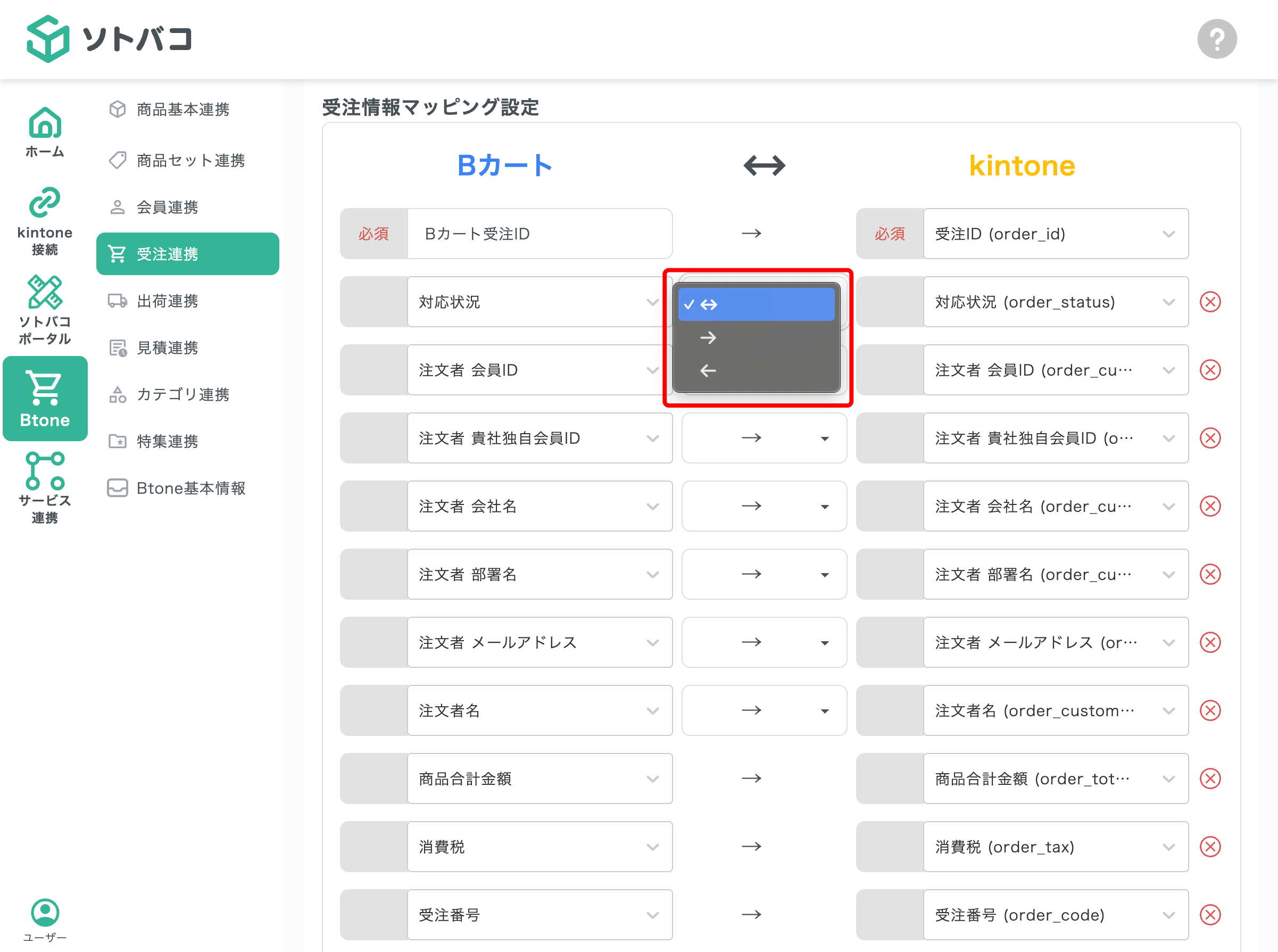Choose left arrow direction in open list
This screenshot has height=952, width=1278.
pos(708,370)
